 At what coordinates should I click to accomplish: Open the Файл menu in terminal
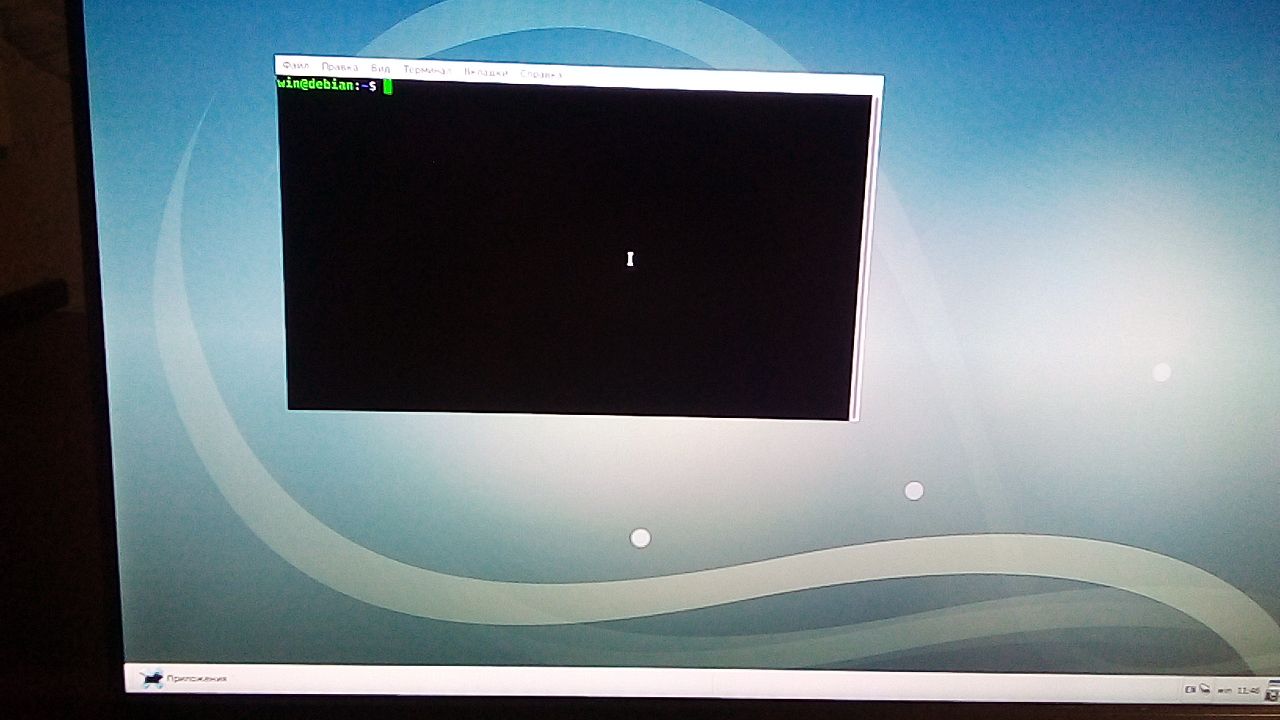296,66
